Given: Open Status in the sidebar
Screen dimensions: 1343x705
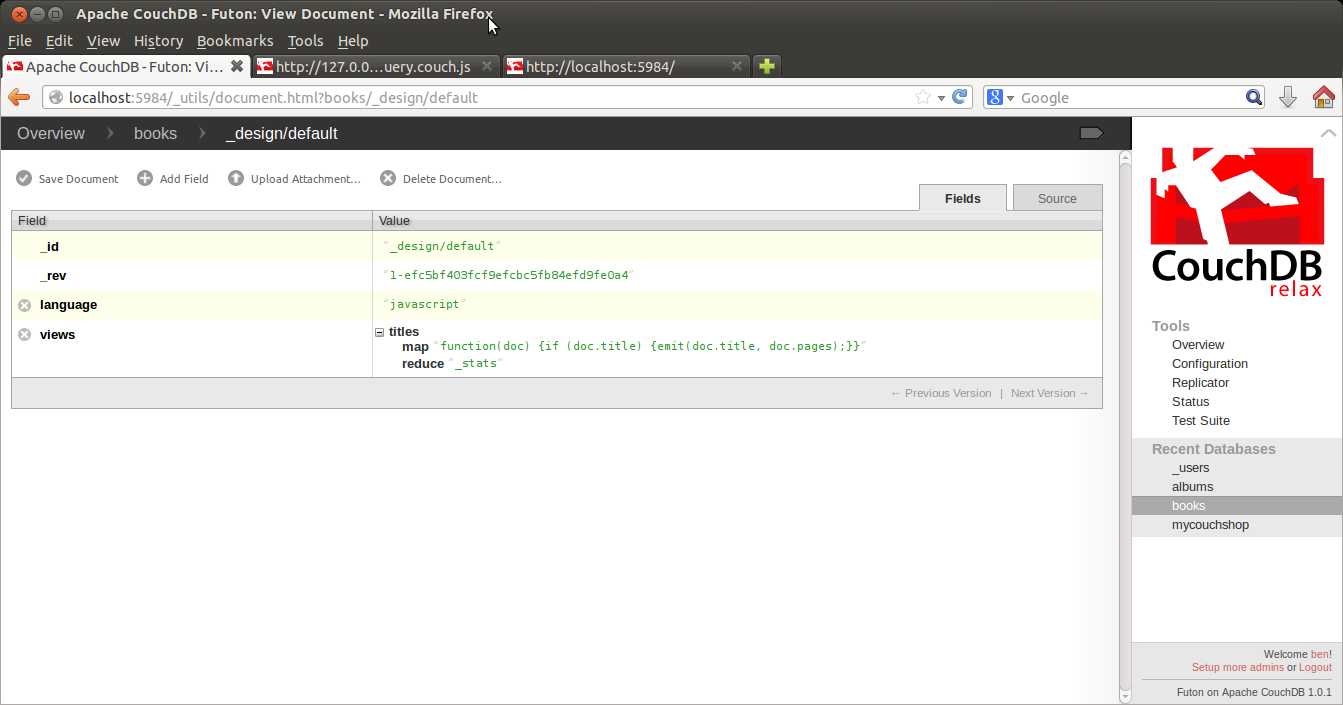Looking at the screenshot, I should (x=1190, y=401).
